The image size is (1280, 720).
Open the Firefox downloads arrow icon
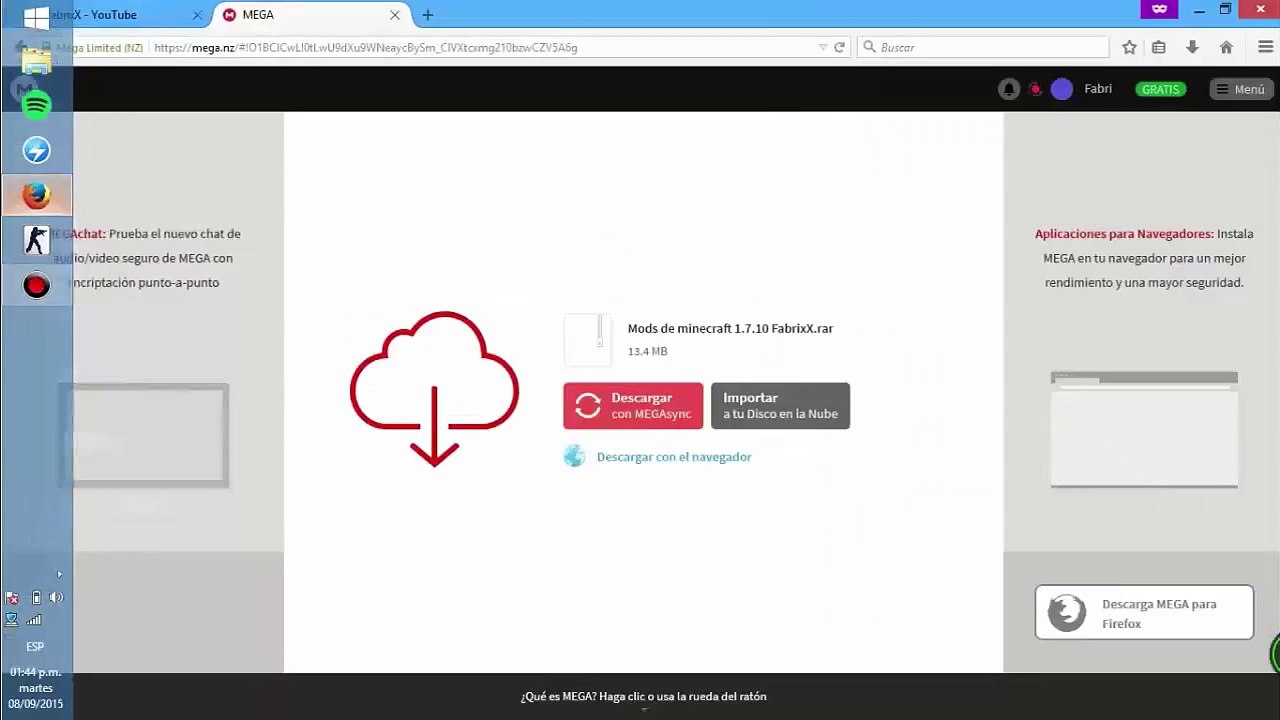pos(1192,47)
